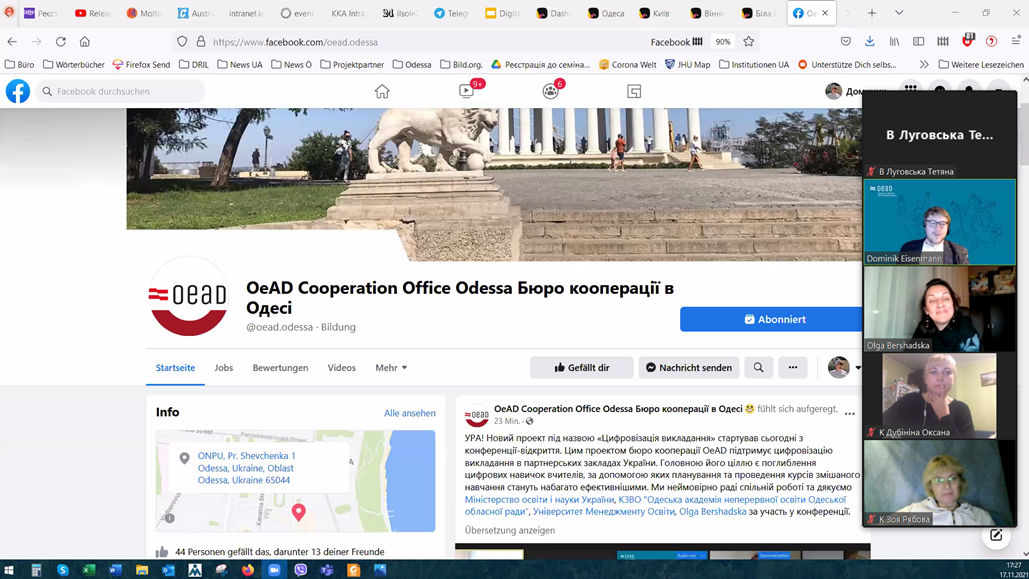Open the JHU Map bookmark
The height and width of the screenshot is (579, 1029).
pyautogui.click(x=688, y=64)
